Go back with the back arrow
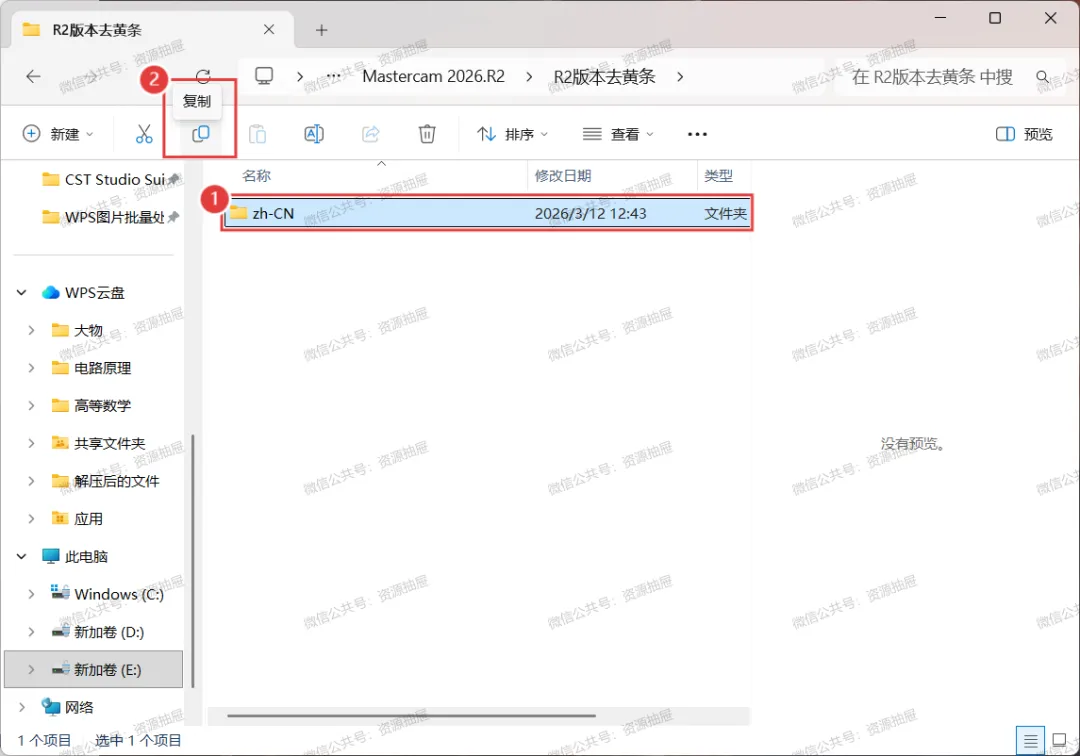Viewport: 1080px width, 756px height. point(33,76)
